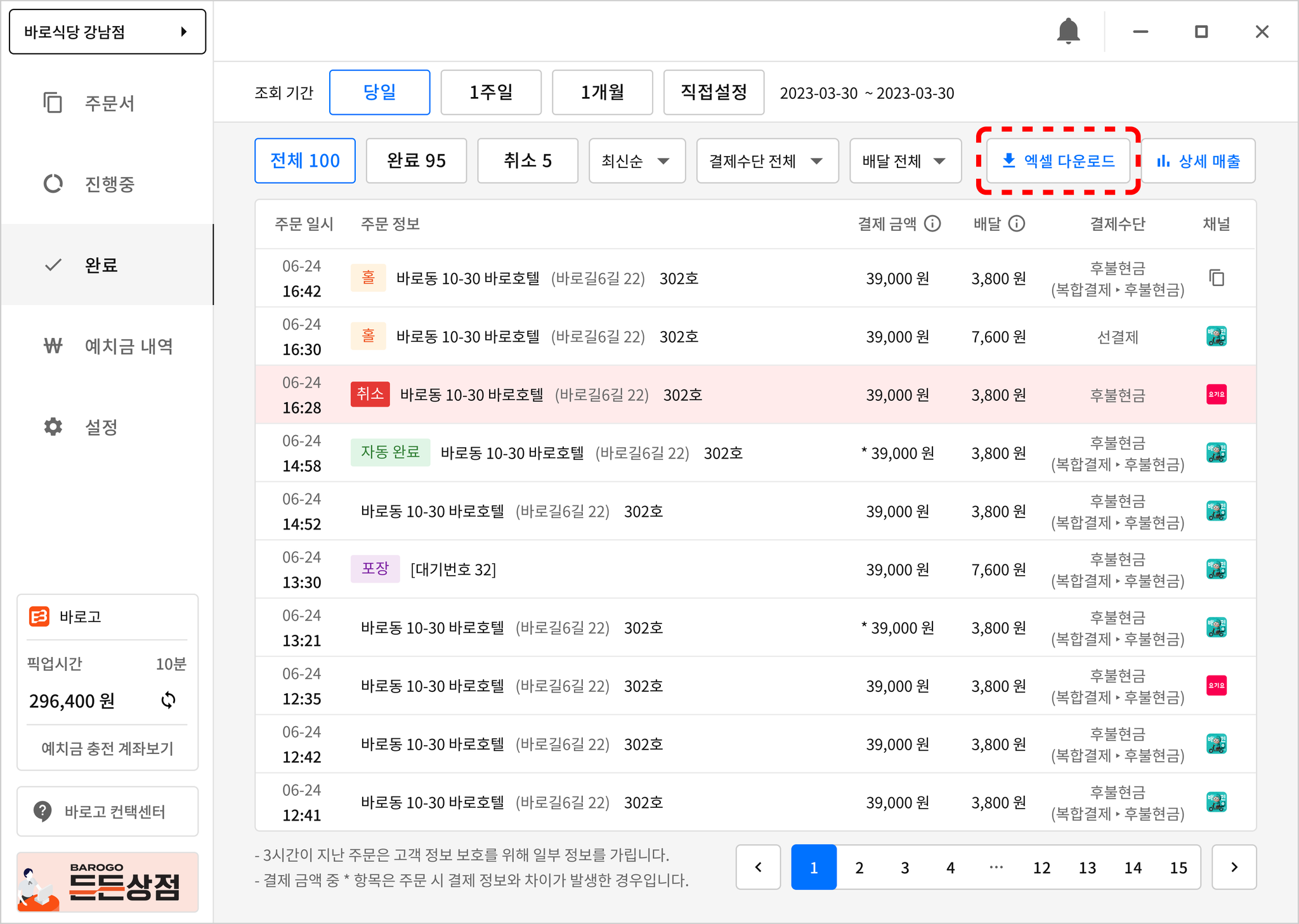
Task: Click channel icon in 14:58 order row
Action: tap(1217, 453)
